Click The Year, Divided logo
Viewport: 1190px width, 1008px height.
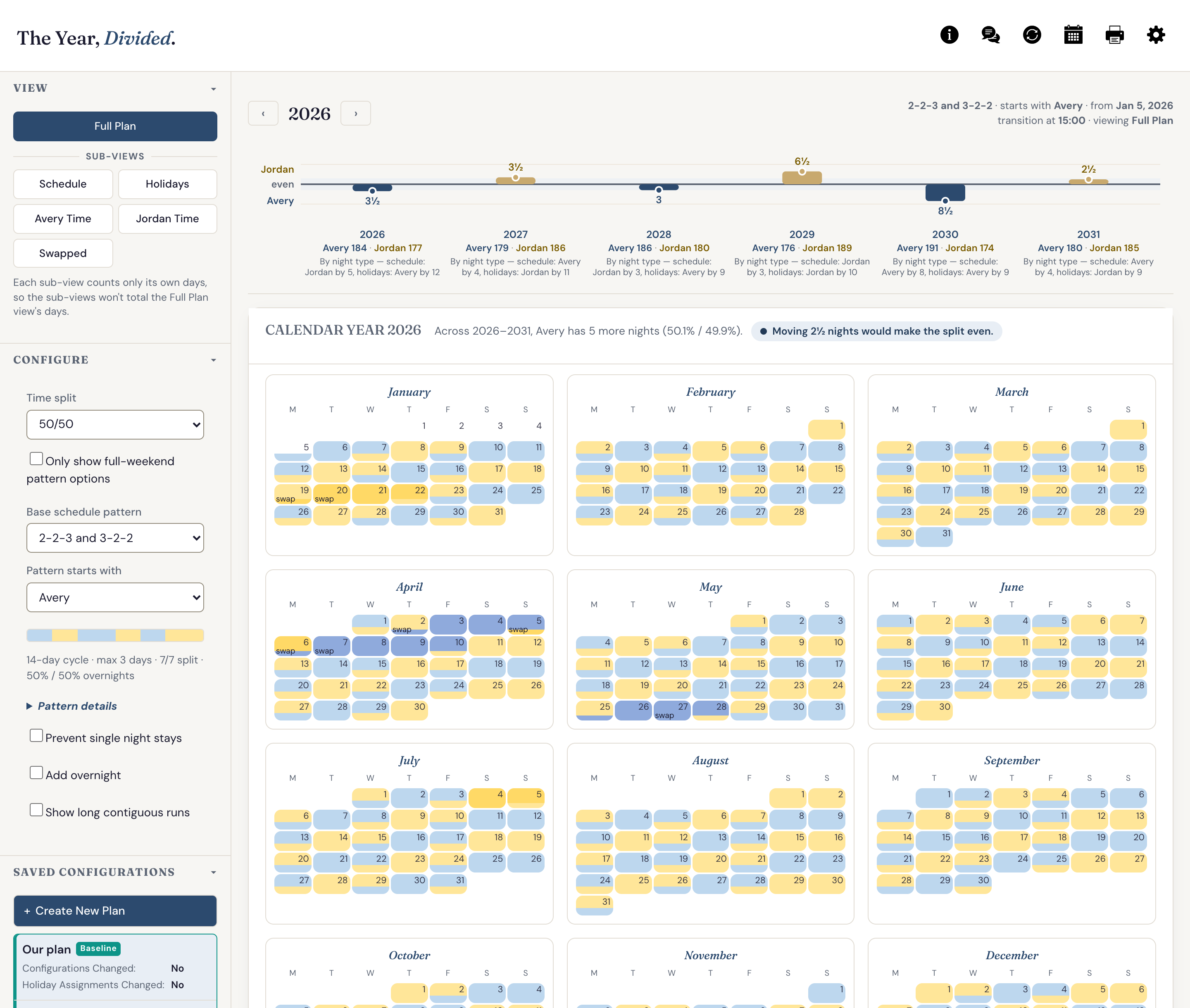pos(96,38)
